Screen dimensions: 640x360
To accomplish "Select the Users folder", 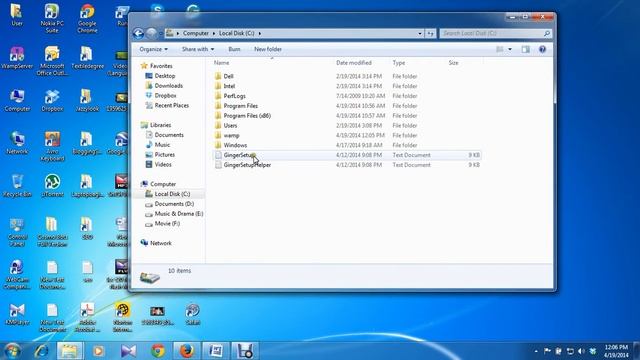I will [x=230, y=125].
